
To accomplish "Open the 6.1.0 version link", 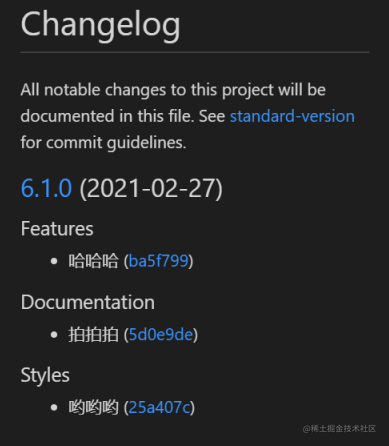I will point(46,188).
